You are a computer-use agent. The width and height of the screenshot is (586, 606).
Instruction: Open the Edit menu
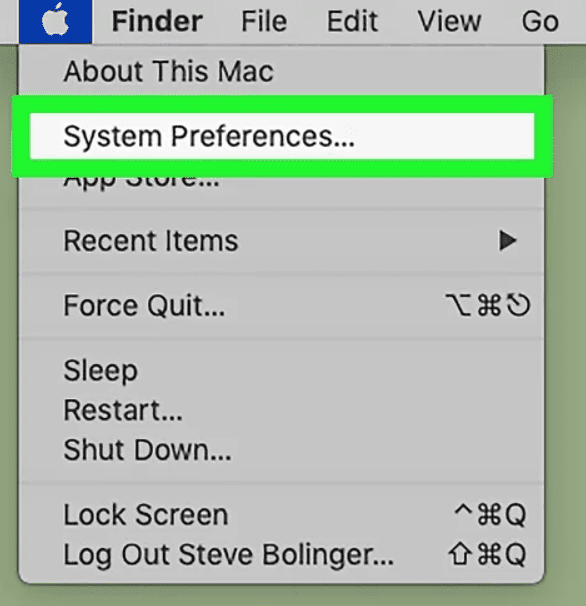352,21
